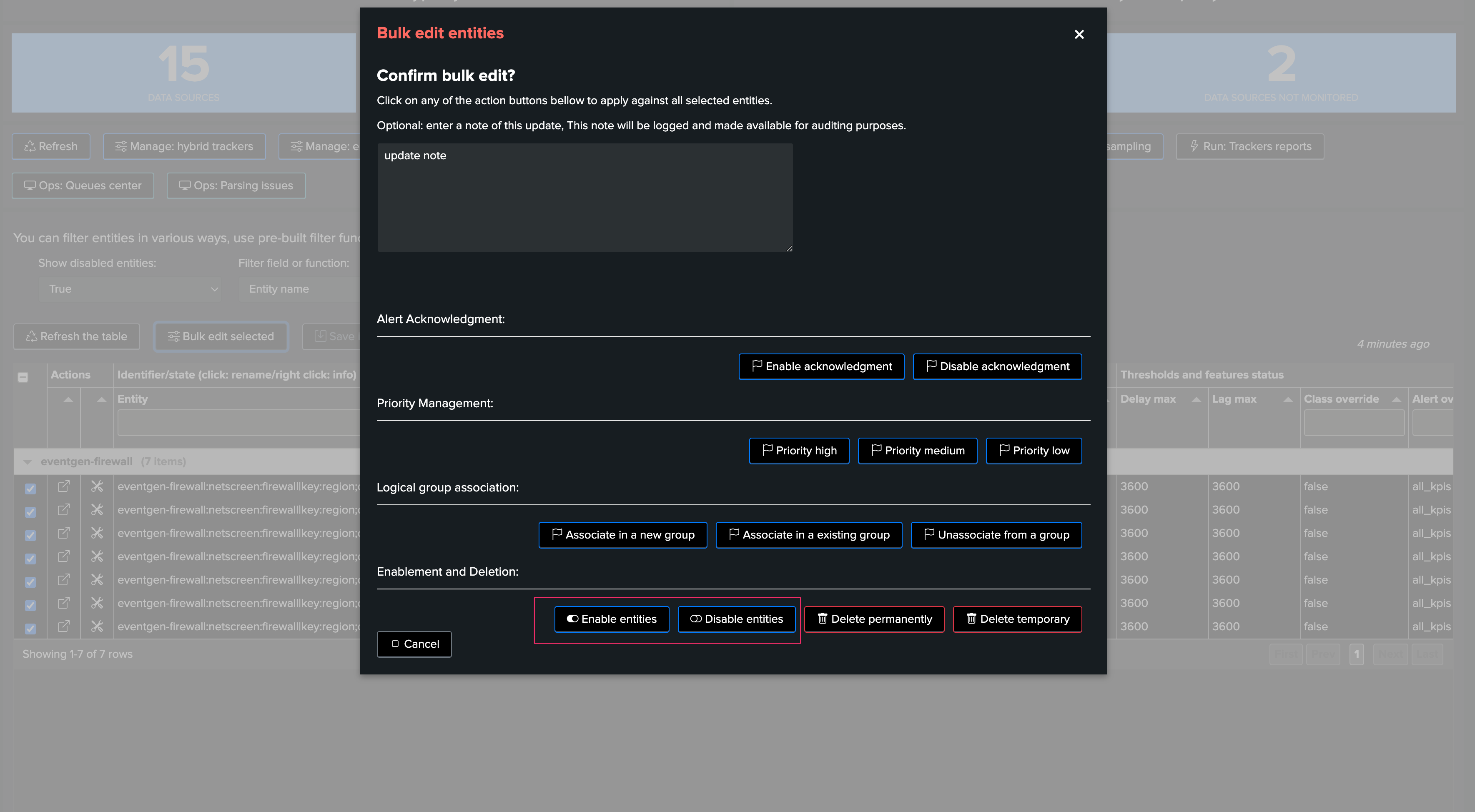
Task: Click page 1 pagination button
Action: tap(1356, 654)
